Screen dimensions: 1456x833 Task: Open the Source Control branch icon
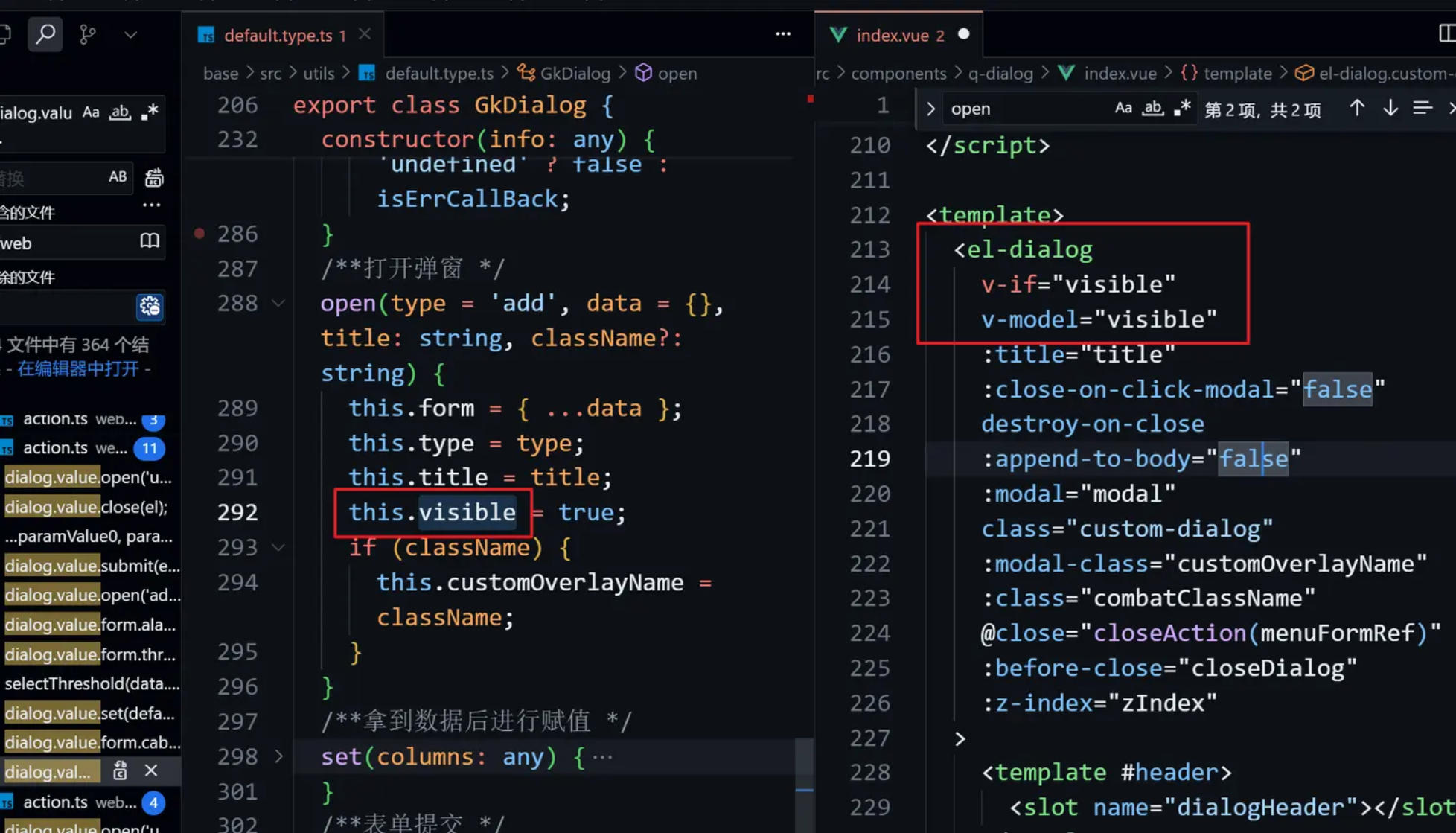tap(88, 34)
